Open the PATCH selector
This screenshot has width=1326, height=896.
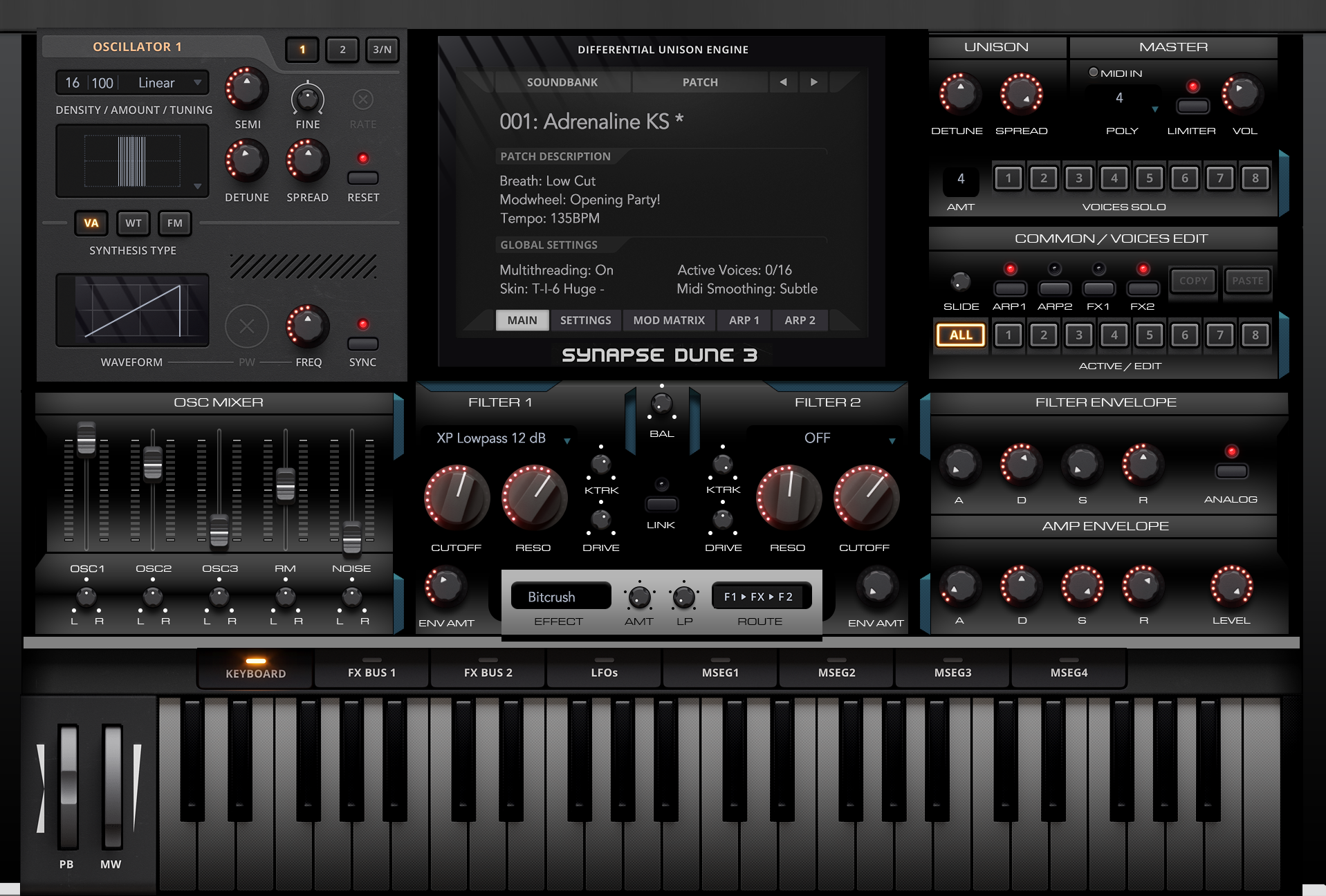(700, 82)
